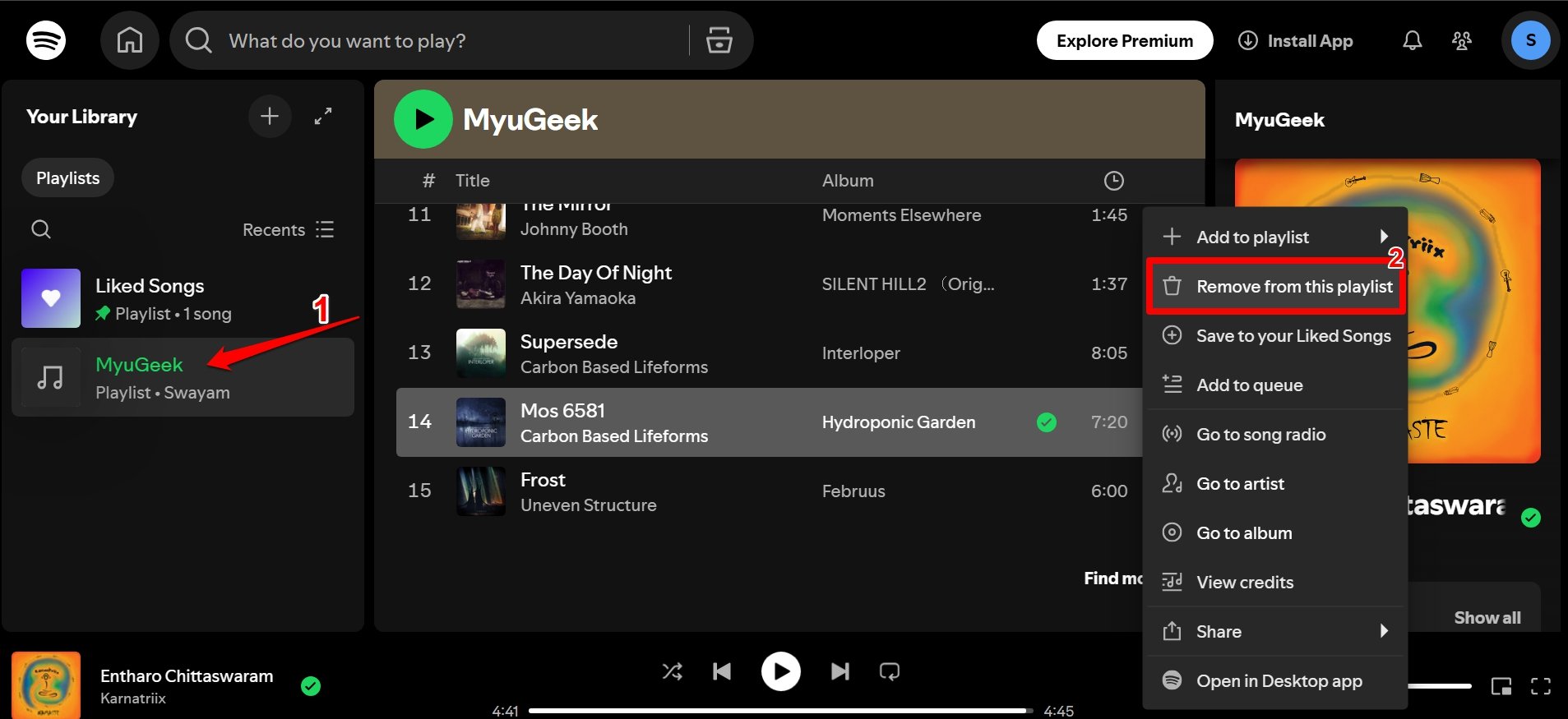Image resolution: width=1568 pixels, height=719 pixels.
Task: Adjust the volume slider
Action: [1439, 686]
